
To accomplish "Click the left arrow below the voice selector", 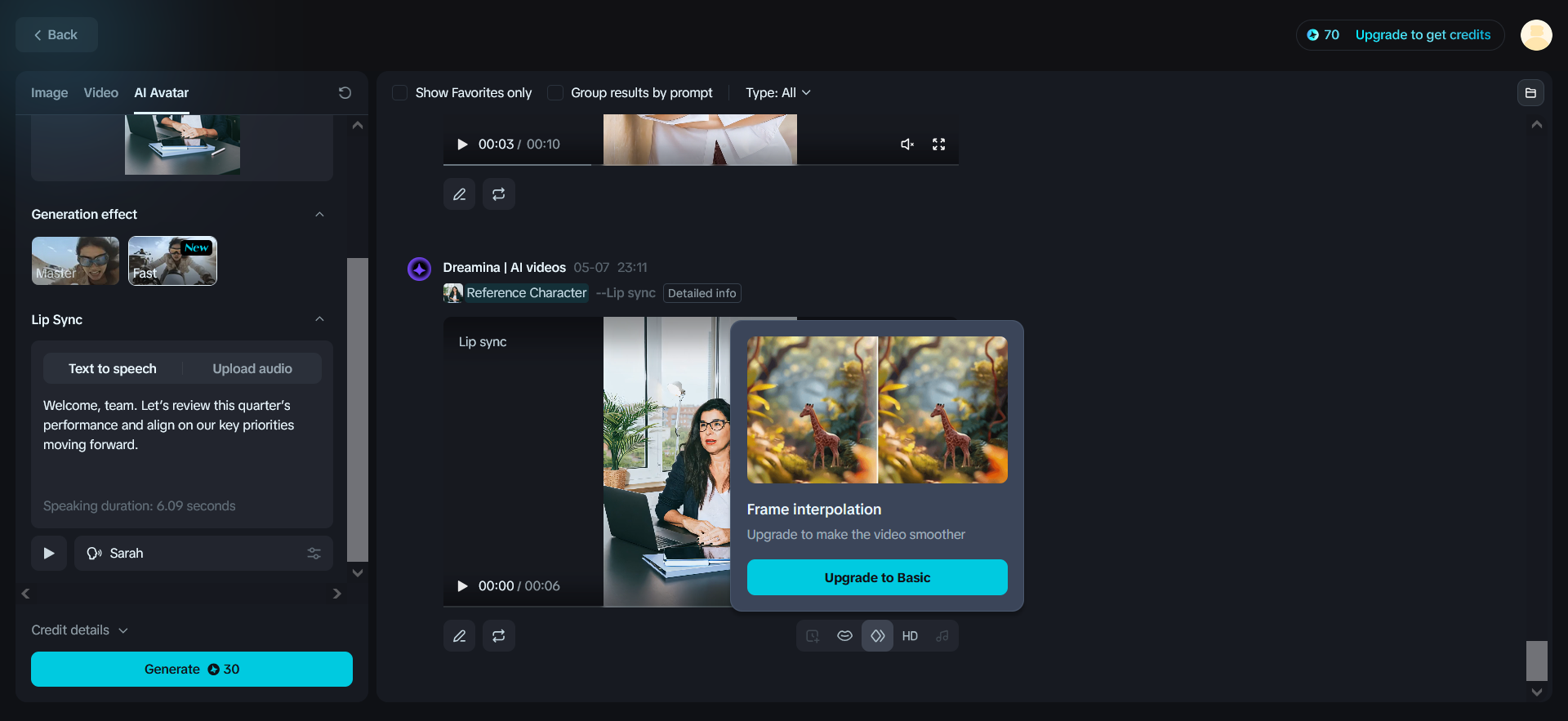I will (26, 594).
